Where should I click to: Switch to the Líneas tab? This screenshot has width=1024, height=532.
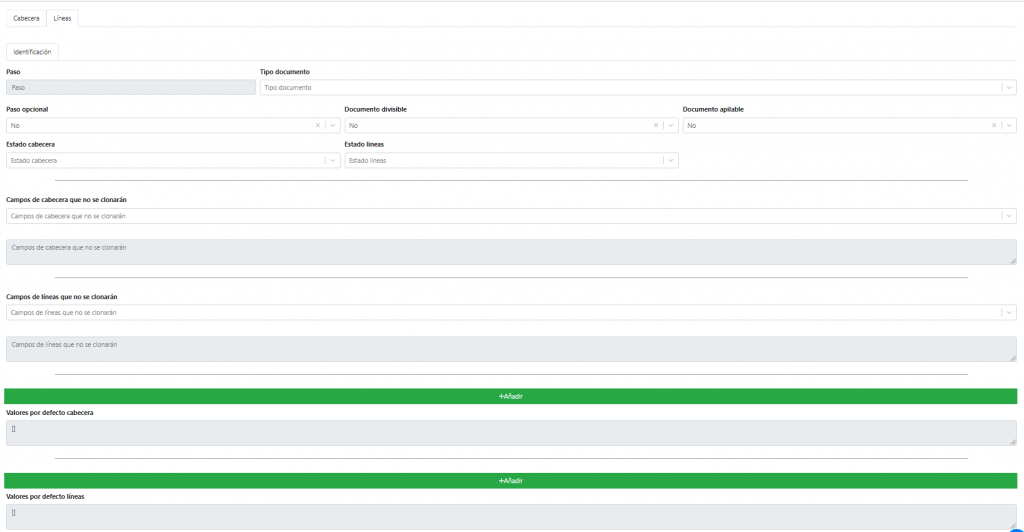(63, 19)
